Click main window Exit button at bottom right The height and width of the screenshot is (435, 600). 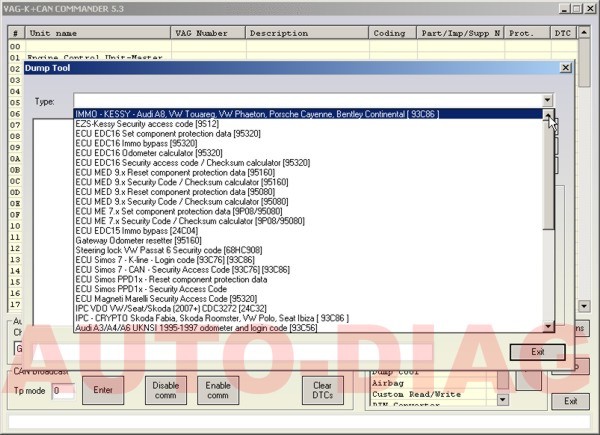tap(570, 401)
